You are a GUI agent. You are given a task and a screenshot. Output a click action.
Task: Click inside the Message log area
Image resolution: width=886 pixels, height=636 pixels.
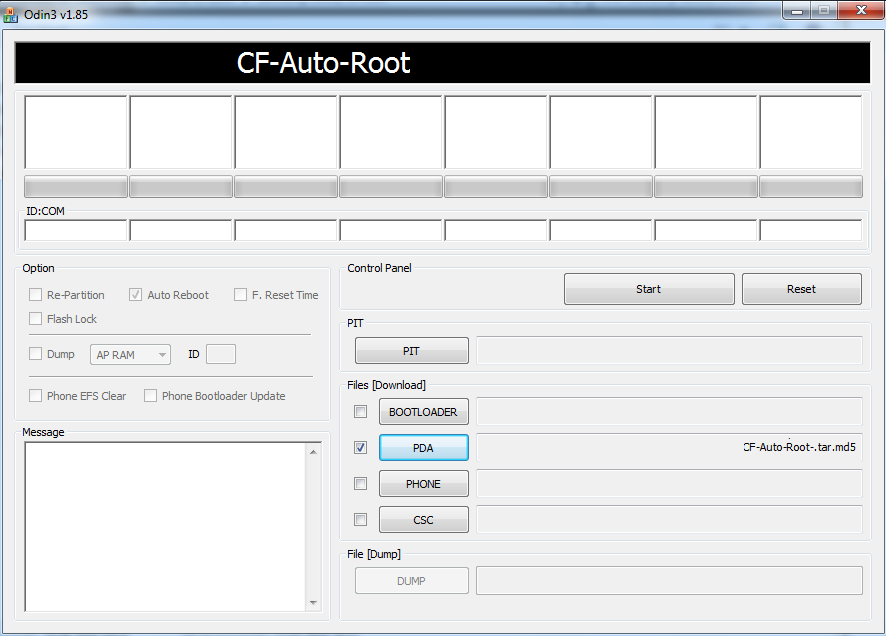click(x=166, y=526)
